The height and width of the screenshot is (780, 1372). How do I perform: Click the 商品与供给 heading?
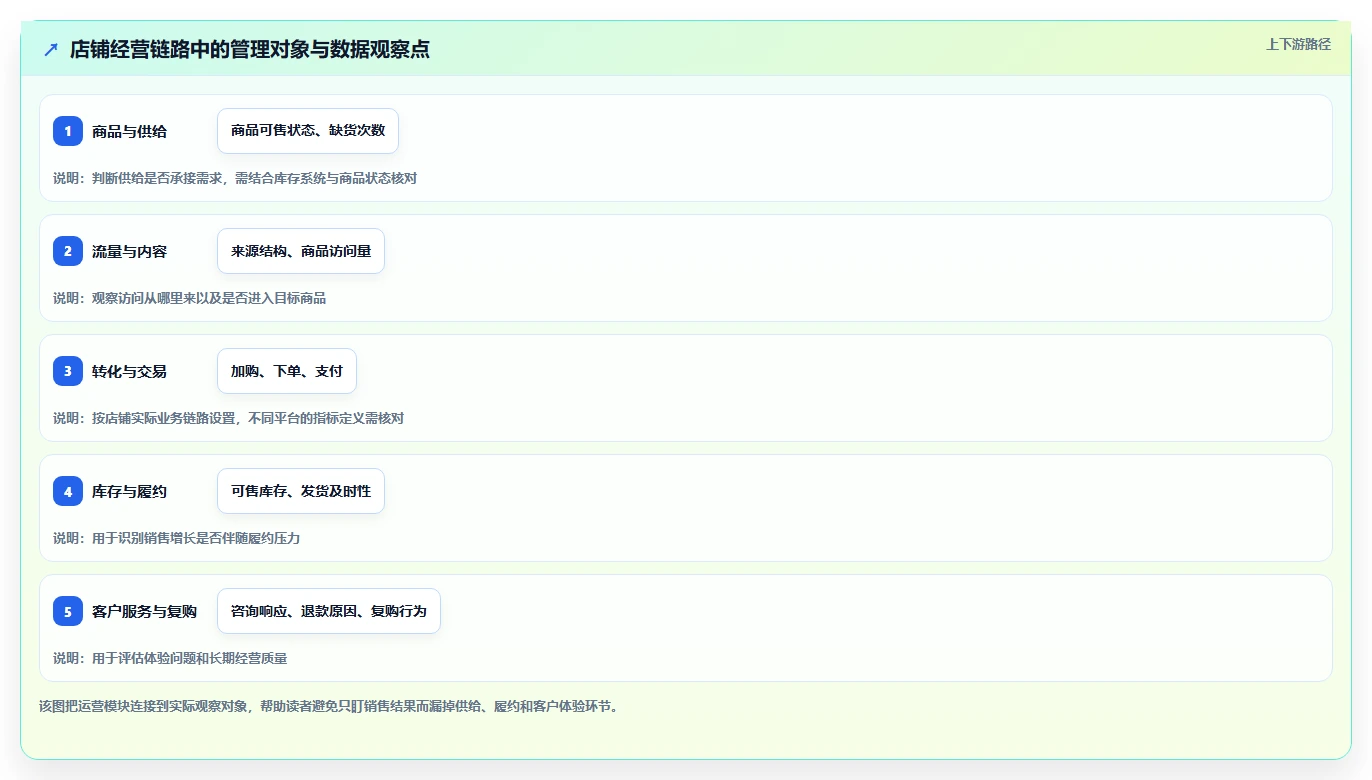tap(129, 131)
